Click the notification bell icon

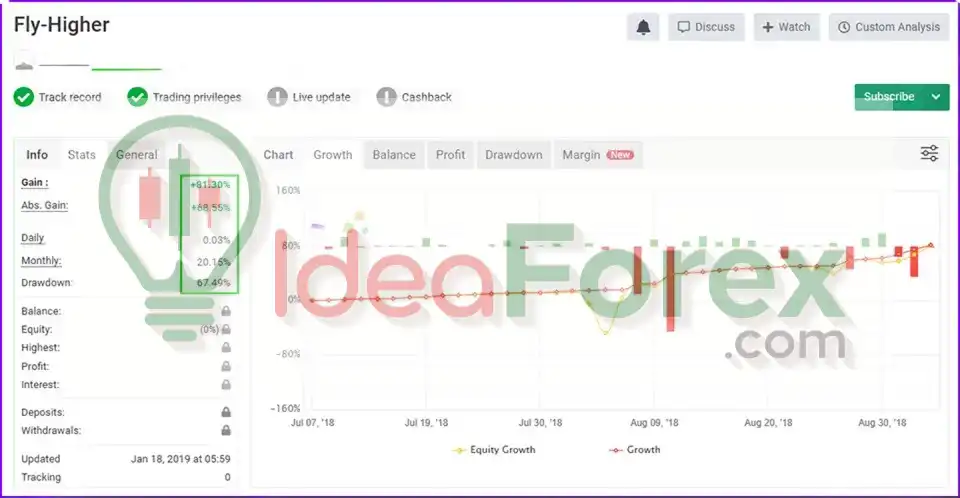pyautogui.click(x=643, y=27)
